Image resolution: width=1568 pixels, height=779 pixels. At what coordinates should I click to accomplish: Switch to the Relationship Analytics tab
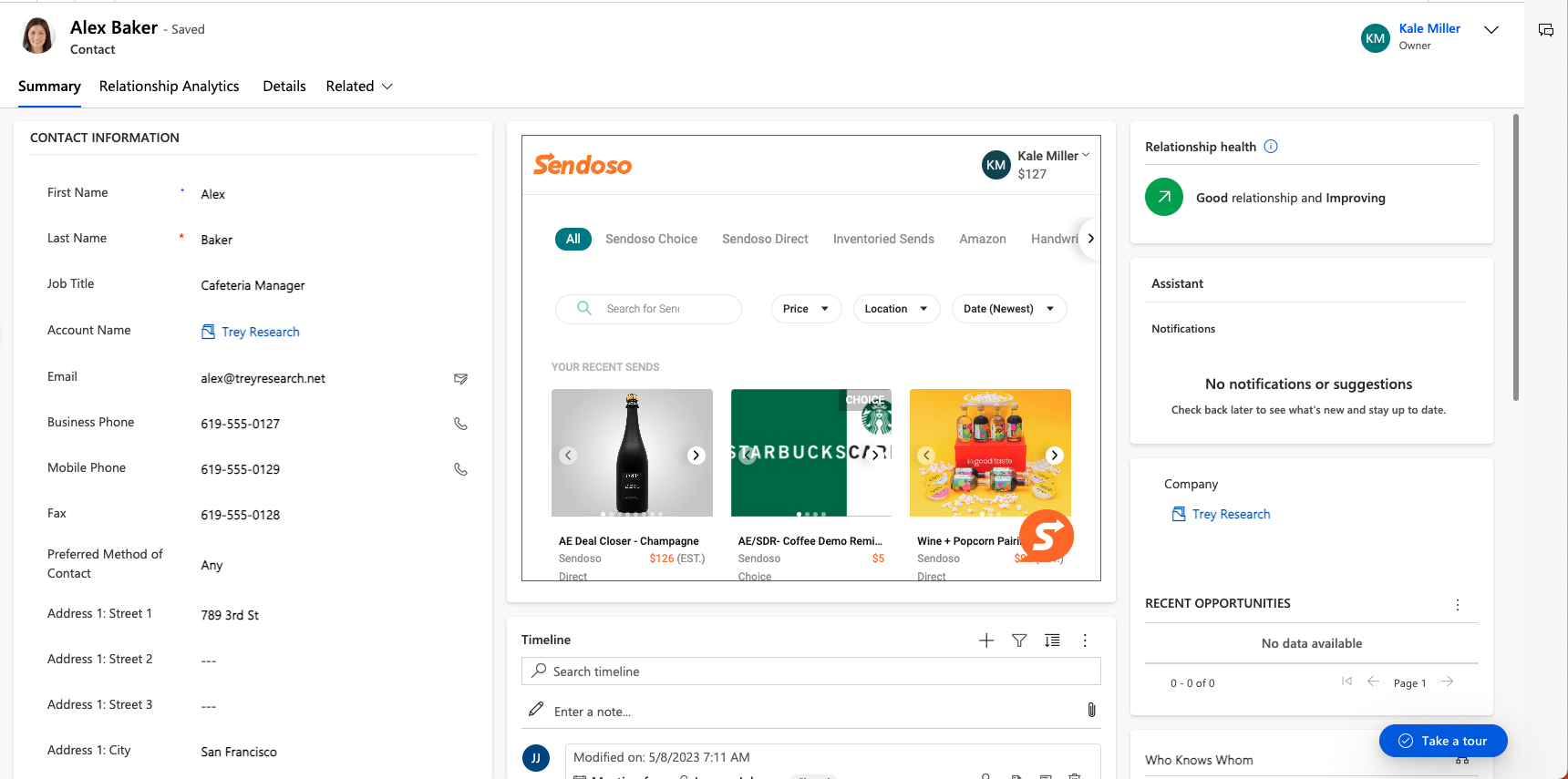coord(170,87)
